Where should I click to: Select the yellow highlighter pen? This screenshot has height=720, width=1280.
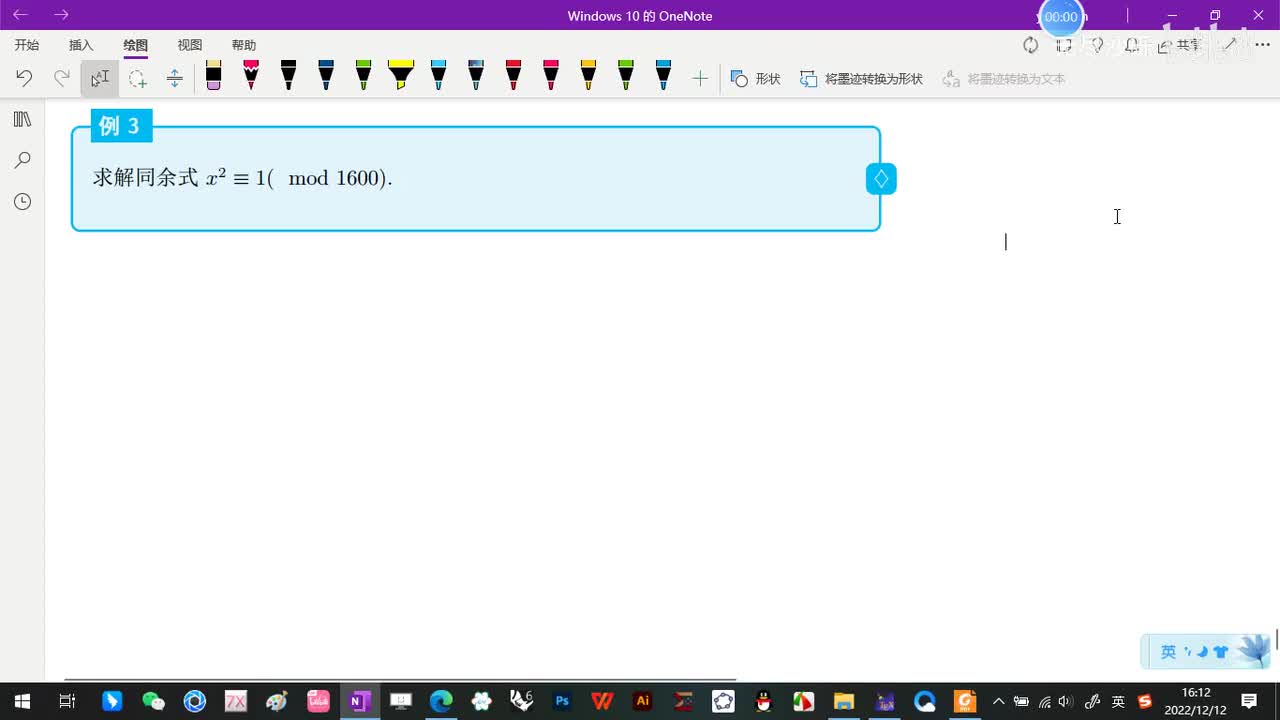401,75
